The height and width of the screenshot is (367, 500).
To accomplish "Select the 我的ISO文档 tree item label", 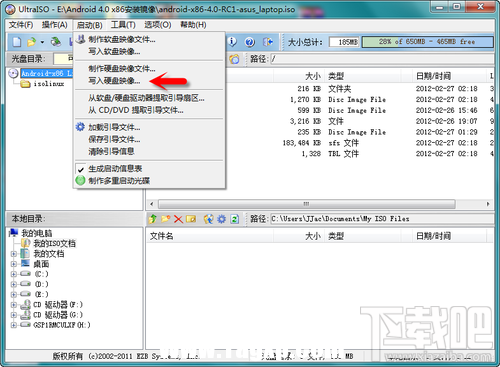I will click(55, 243).
